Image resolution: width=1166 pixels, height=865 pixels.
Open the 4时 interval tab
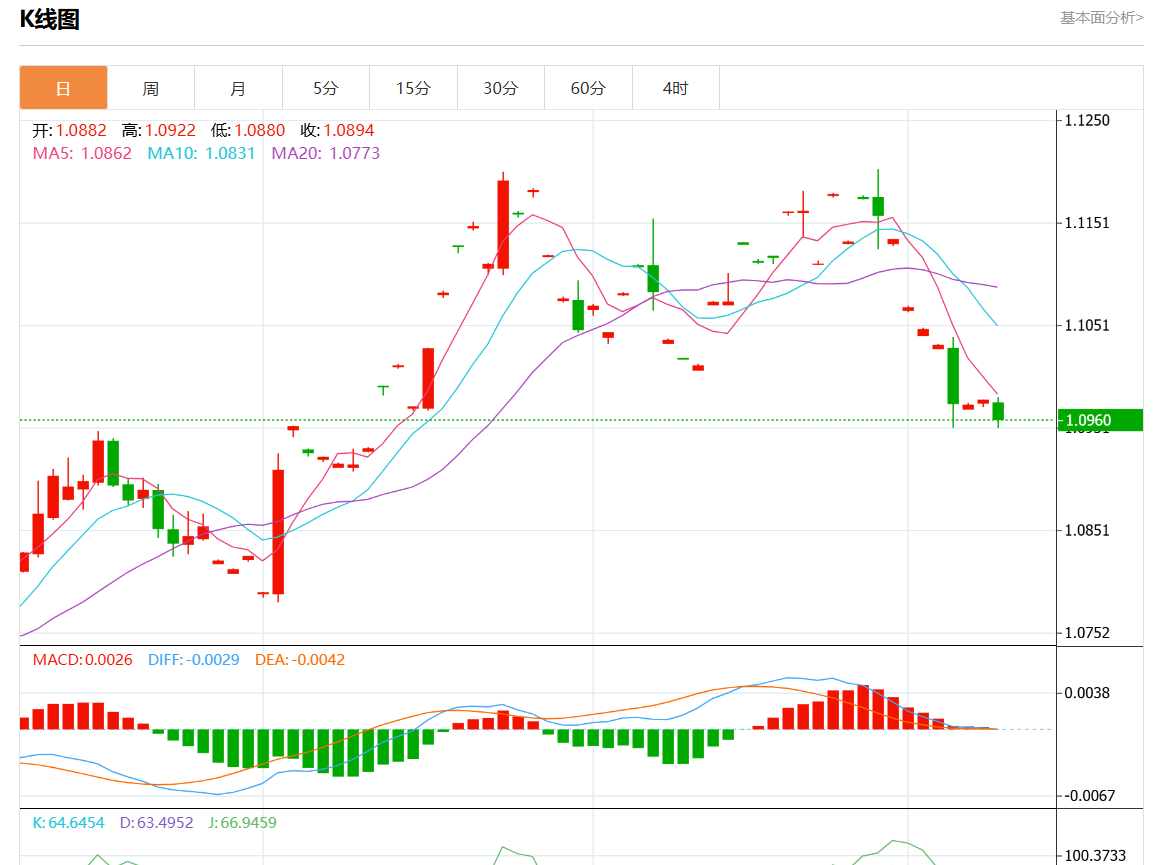[x=676, y=88]
